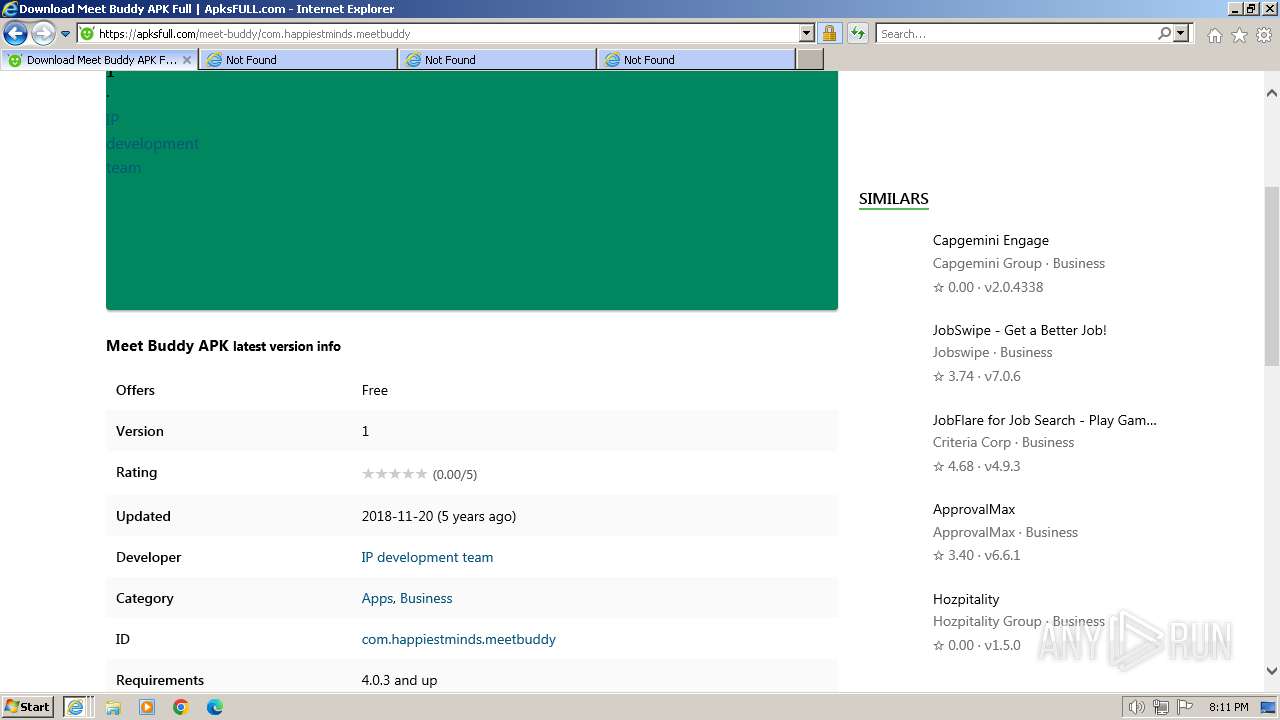This screenshot has height=720, width=1280.
Task: Select the 2018-11-20 (5 years ago) text
Action: point(439,516)
